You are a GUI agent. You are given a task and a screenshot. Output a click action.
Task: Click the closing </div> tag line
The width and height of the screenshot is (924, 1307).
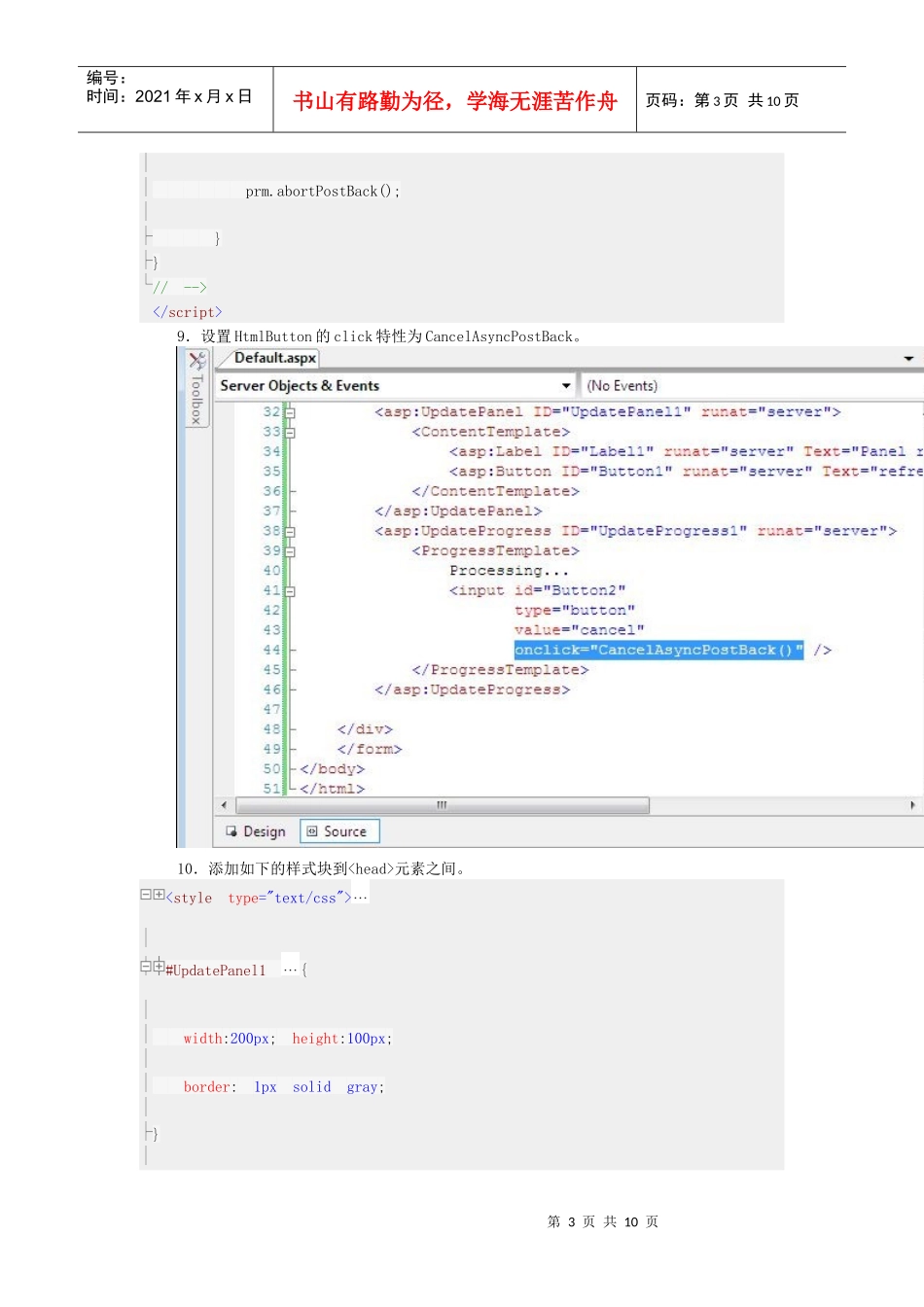point(365,729)
